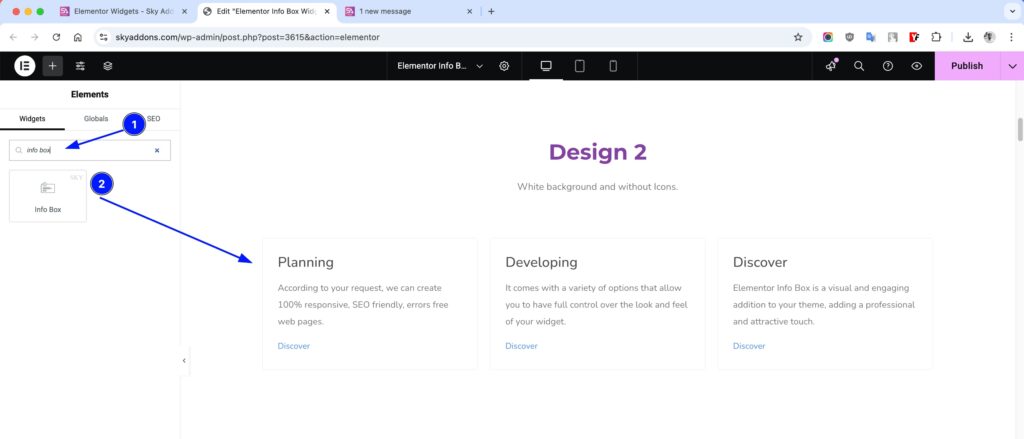Open the browser downloads icon

968,37
